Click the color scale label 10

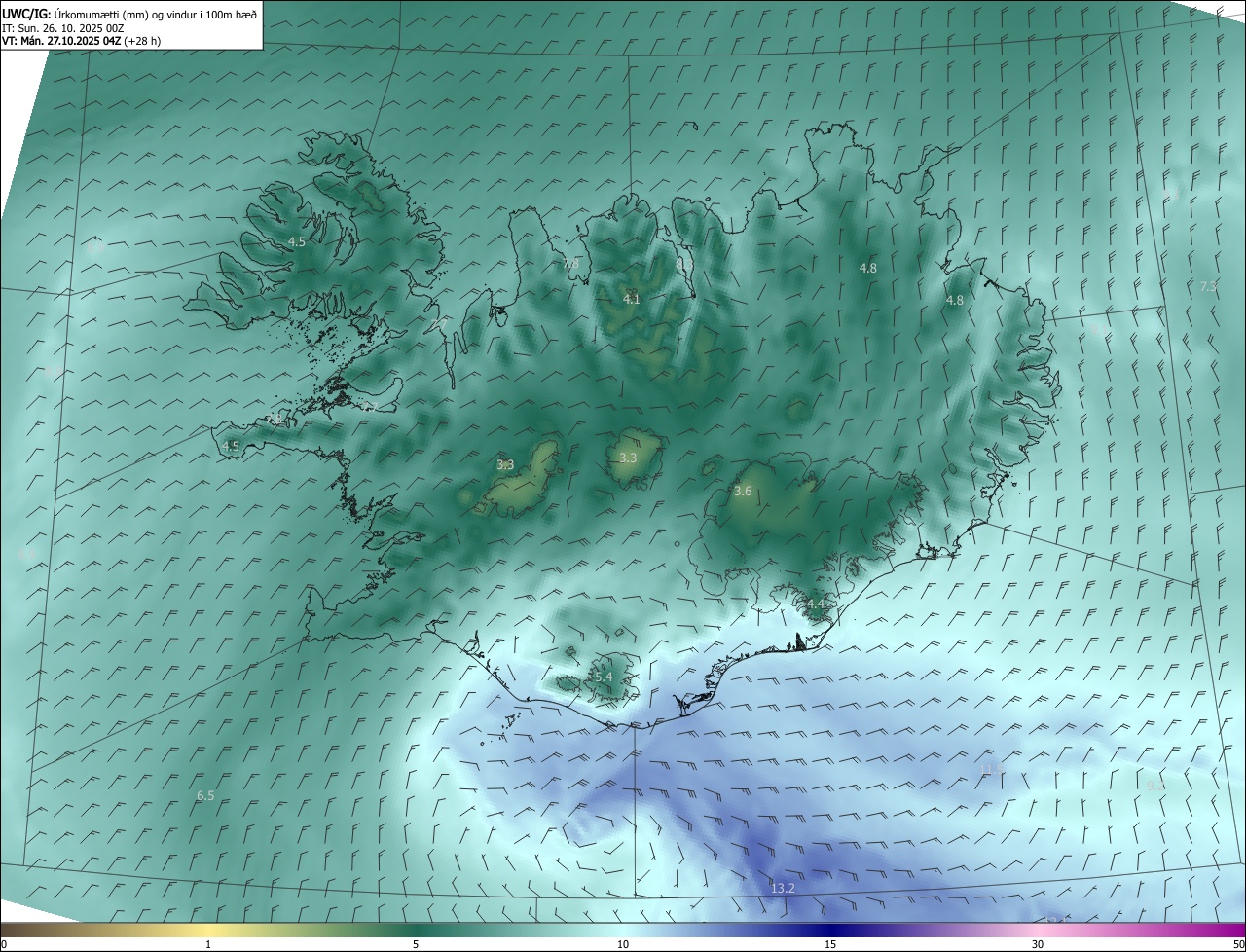click(623, 945)
